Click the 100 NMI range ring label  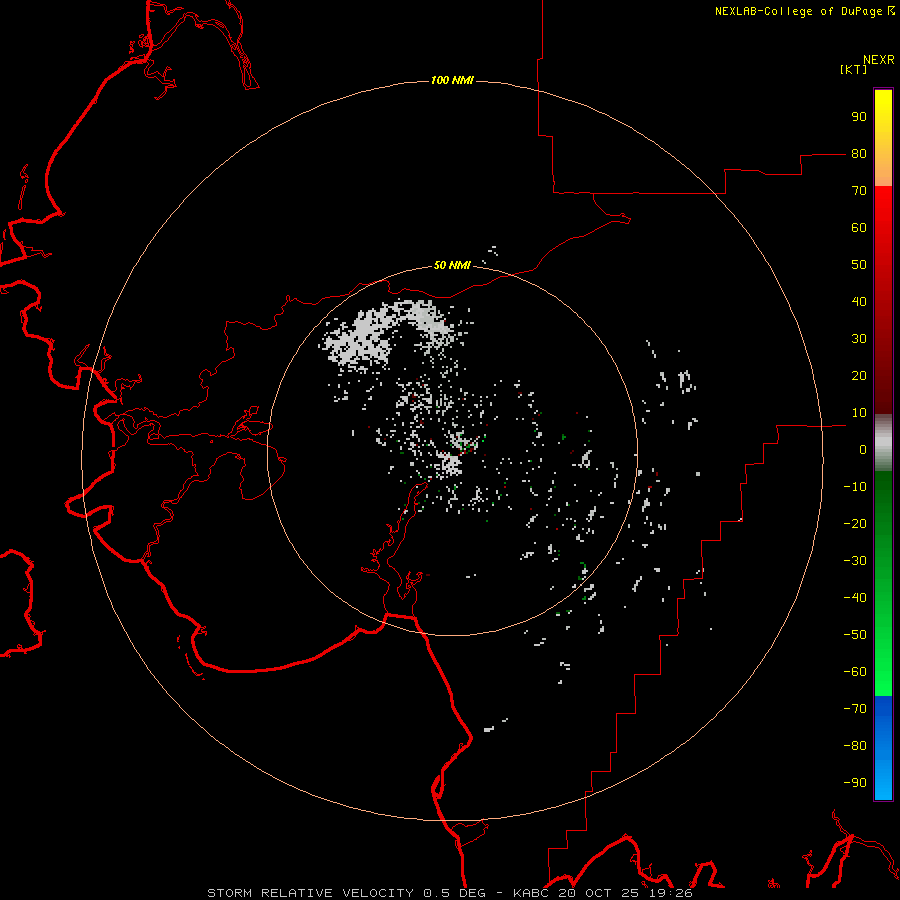(x=452, y=80)
